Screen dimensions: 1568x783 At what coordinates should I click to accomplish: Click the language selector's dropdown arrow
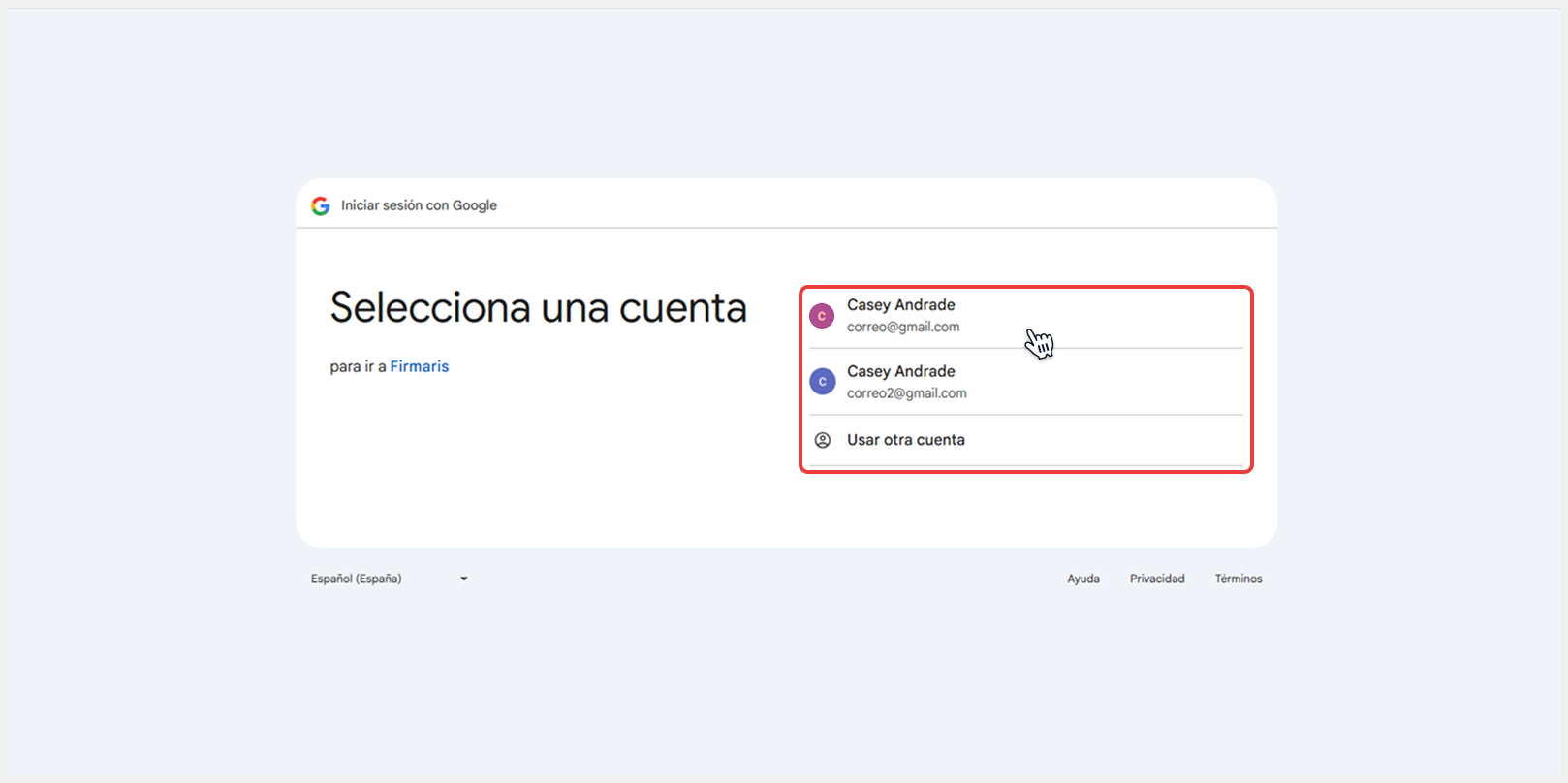click(x=464, y=579)
